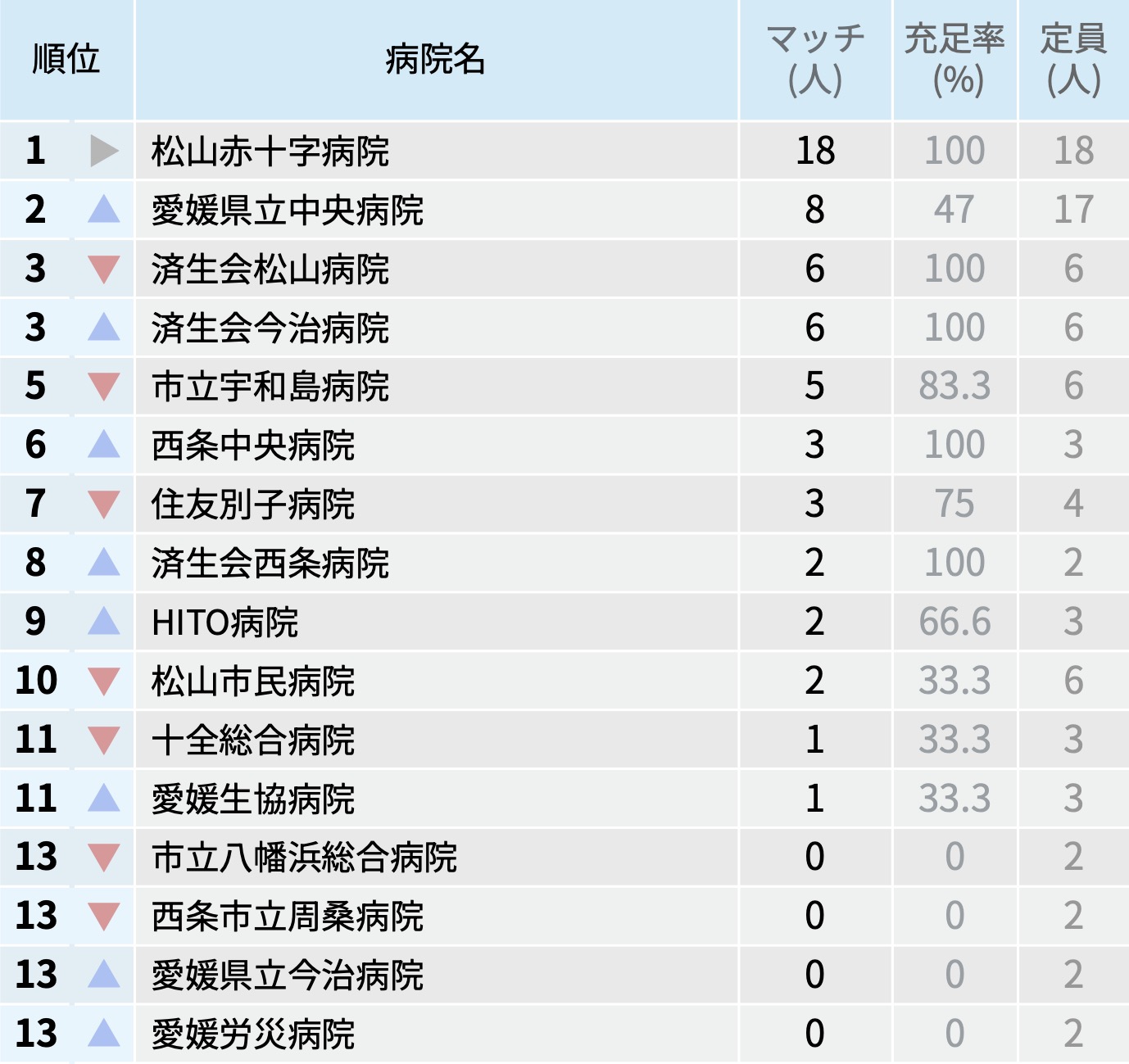The height and width of the screenshot is (1064, 1129).
Task: Click the red down arrow for 住友別子病院
Action: pyautogui.click(x=104, y=504)
